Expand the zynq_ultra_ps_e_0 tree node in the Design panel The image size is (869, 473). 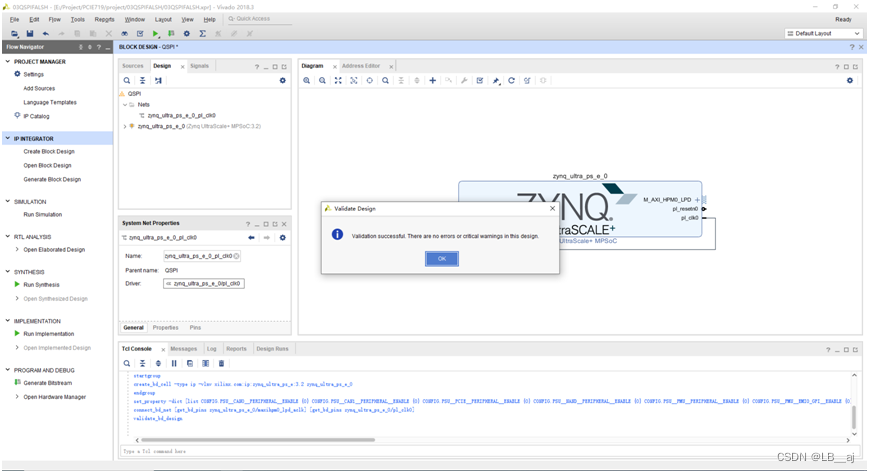(125, 126)
